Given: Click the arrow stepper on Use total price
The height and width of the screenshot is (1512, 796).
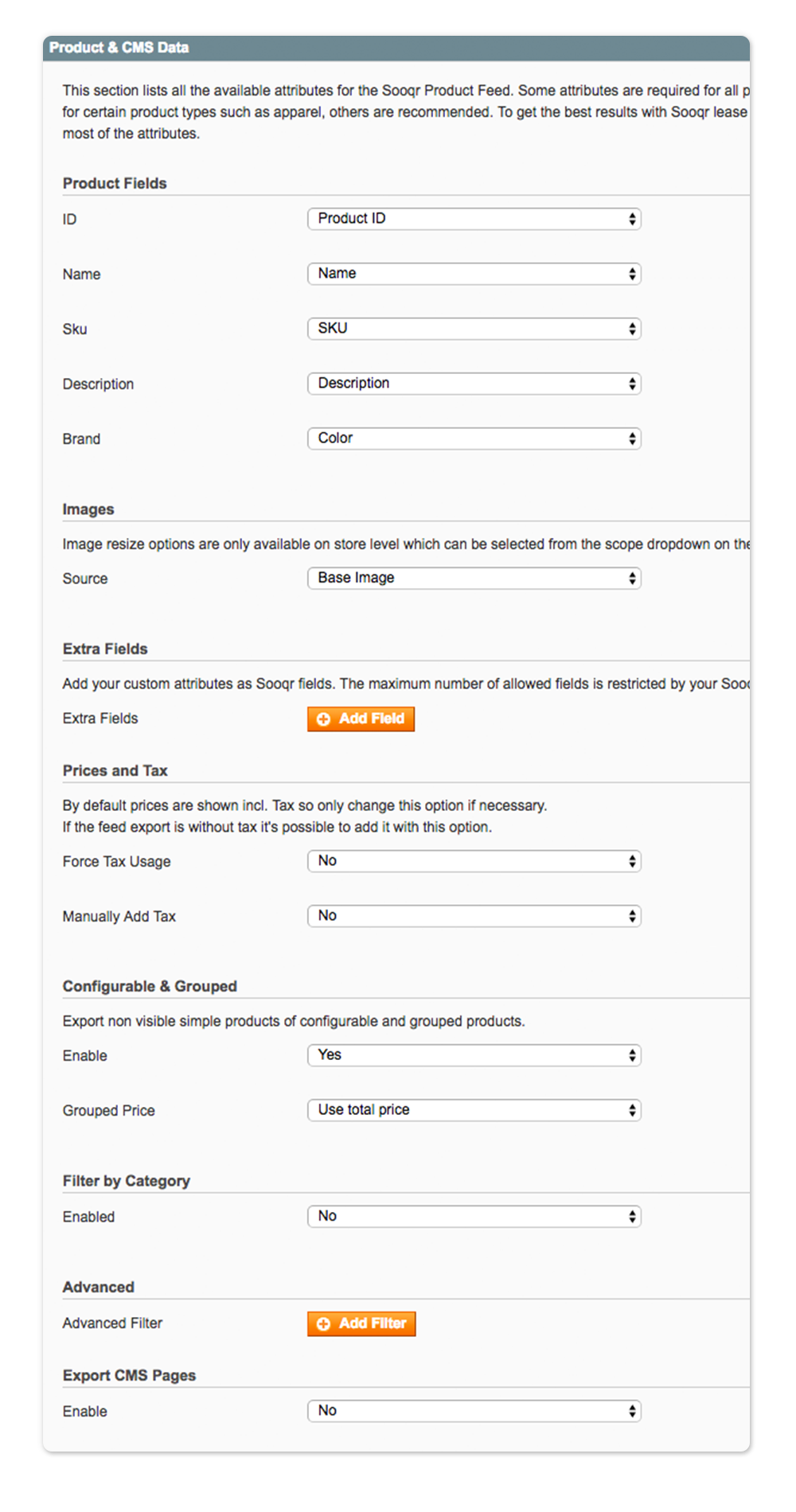Looking at the screenshot, I should (632, 1110).
